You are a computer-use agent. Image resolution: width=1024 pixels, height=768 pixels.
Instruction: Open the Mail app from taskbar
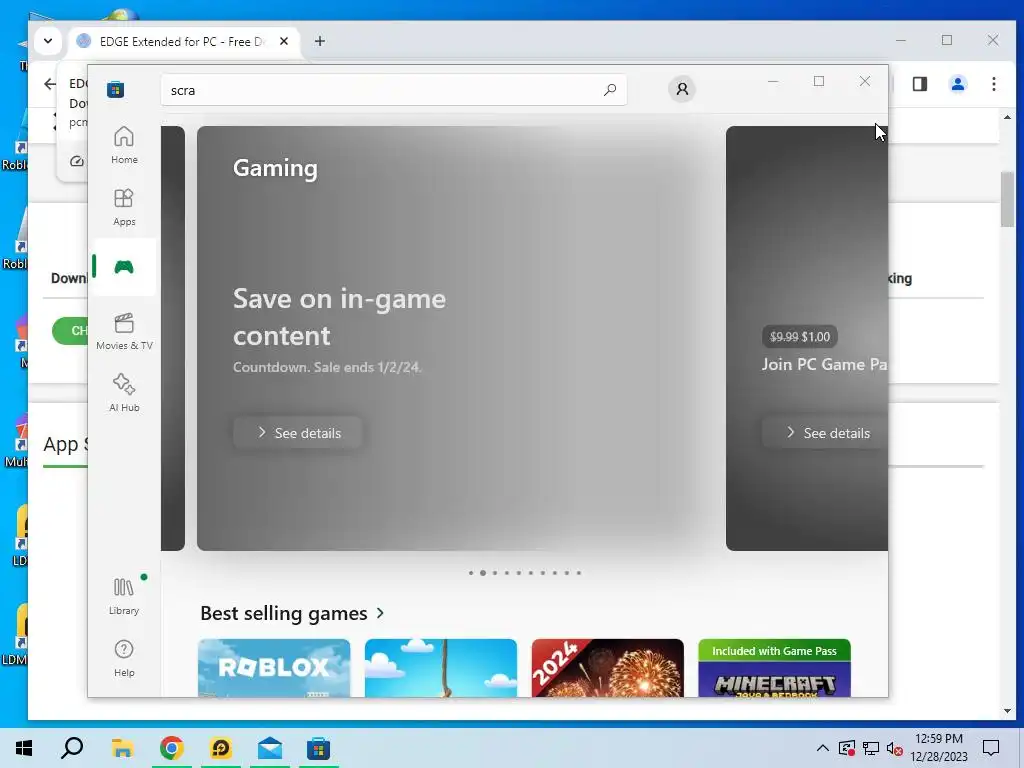(x=269, y=748)
